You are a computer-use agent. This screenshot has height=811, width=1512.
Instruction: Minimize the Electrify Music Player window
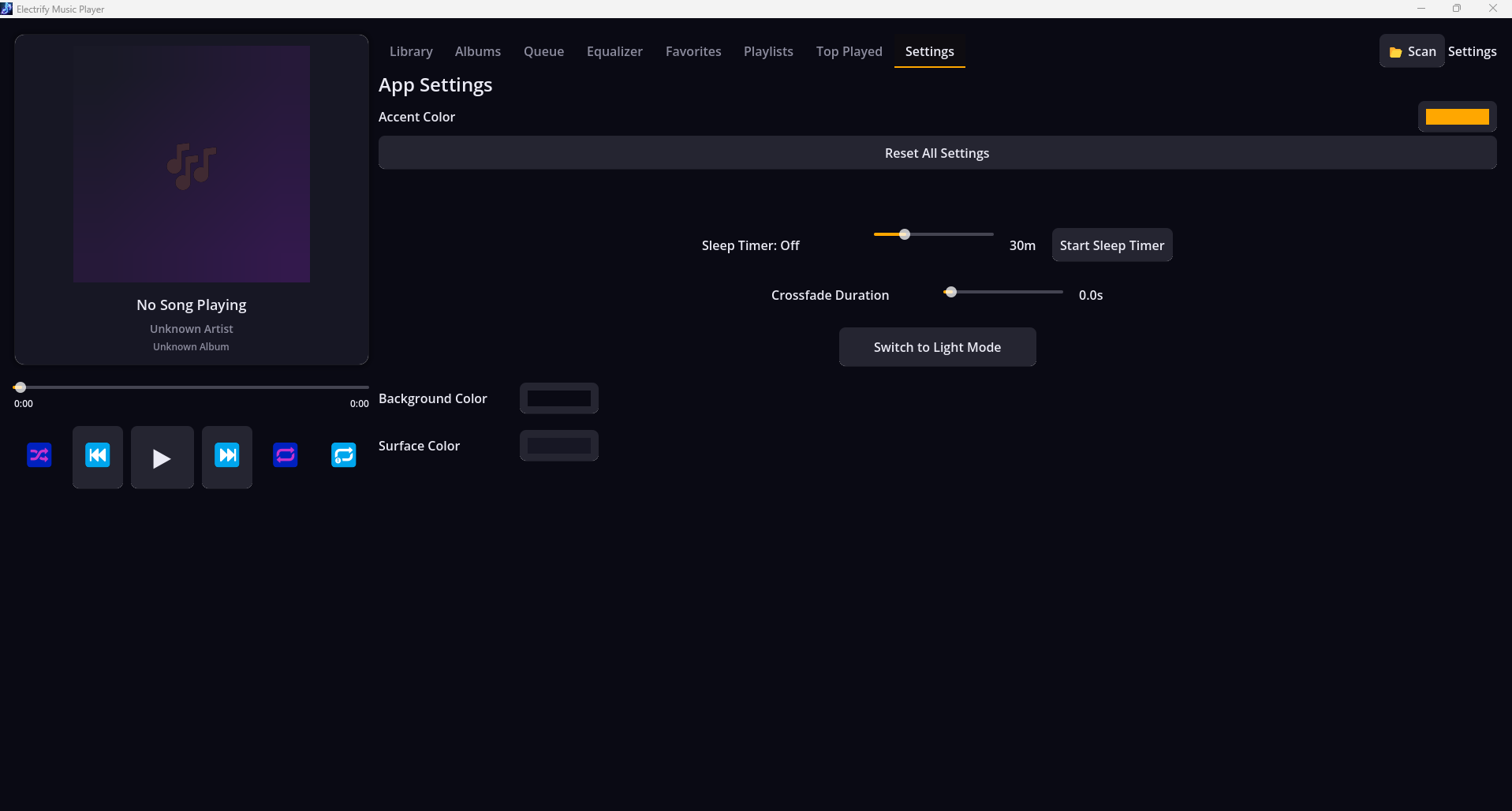point(1421,9)
